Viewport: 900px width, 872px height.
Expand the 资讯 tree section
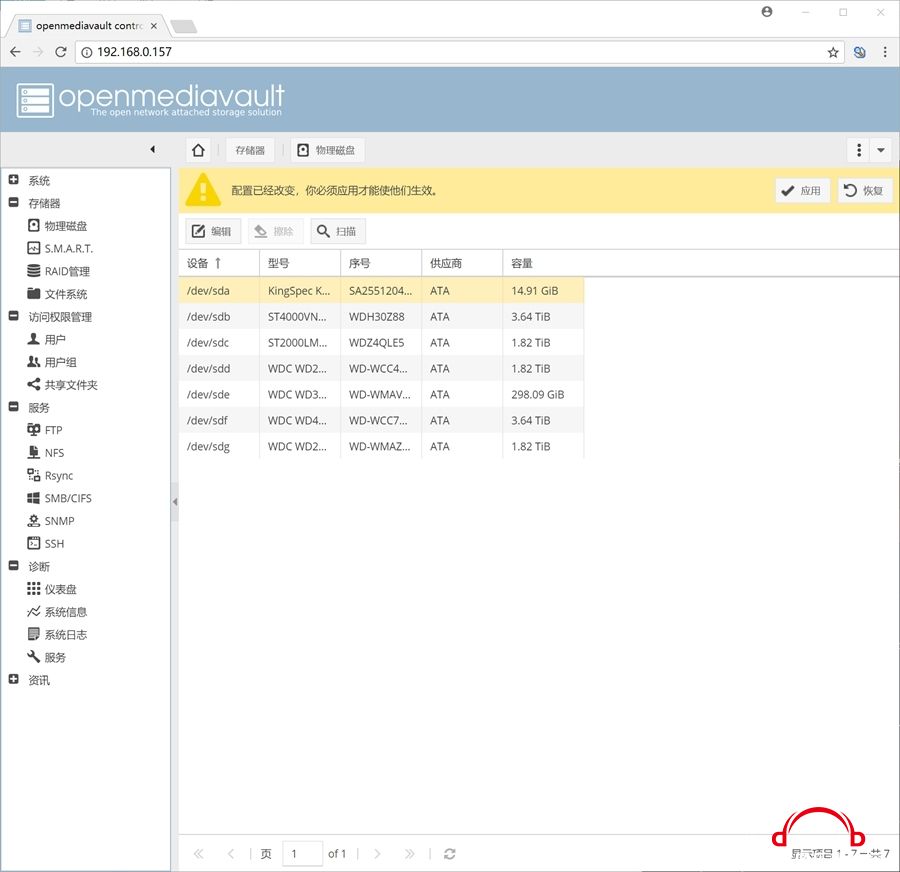pyautogui.click(x=14, y=679)
